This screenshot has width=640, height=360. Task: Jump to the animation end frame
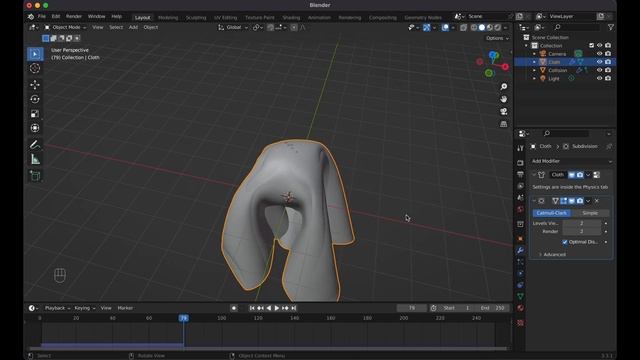click(x=293, y=308)
